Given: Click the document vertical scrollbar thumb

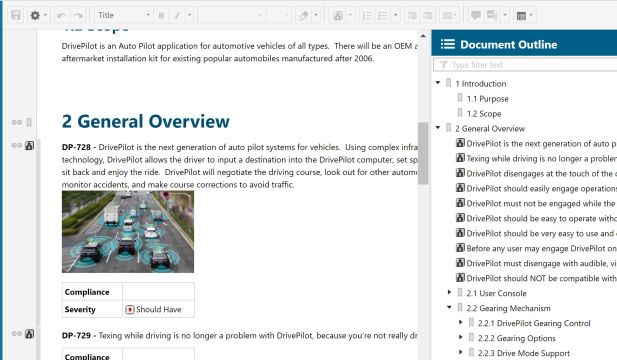Looking at the screenshot, I should (x=423, y=153).
